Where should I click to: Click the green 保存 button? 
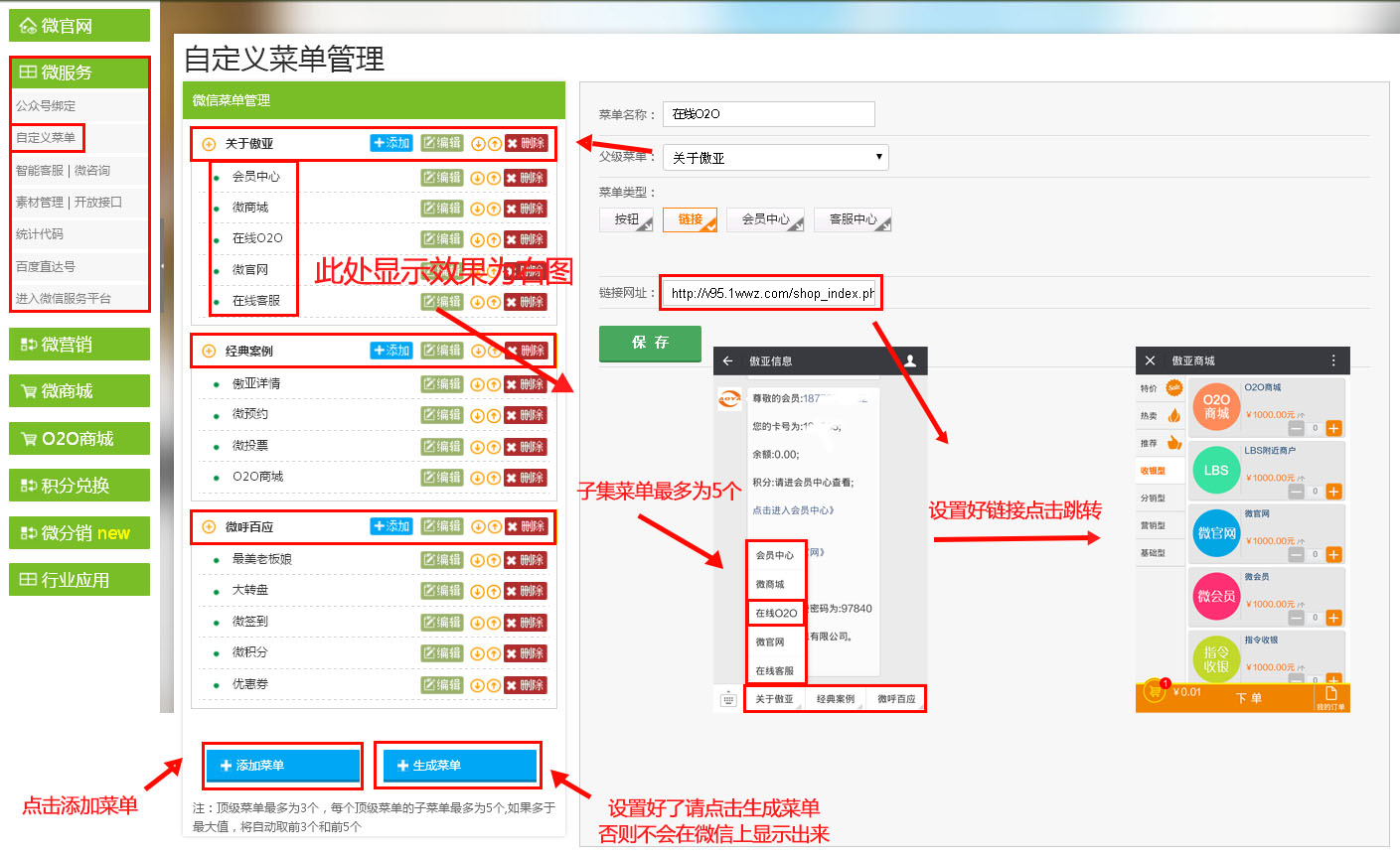650,343
